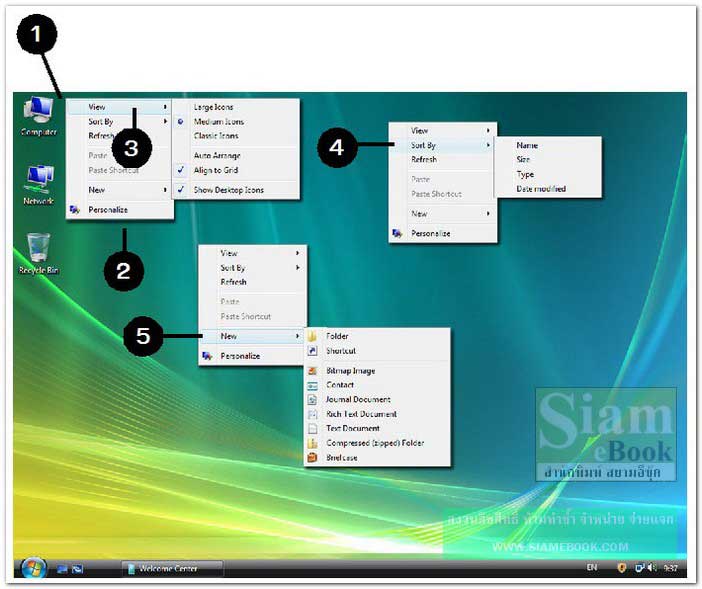Viewport: 702px width, 589px height.
Task: Click Refresh in the menu with New submenu open
Action: 252,282
